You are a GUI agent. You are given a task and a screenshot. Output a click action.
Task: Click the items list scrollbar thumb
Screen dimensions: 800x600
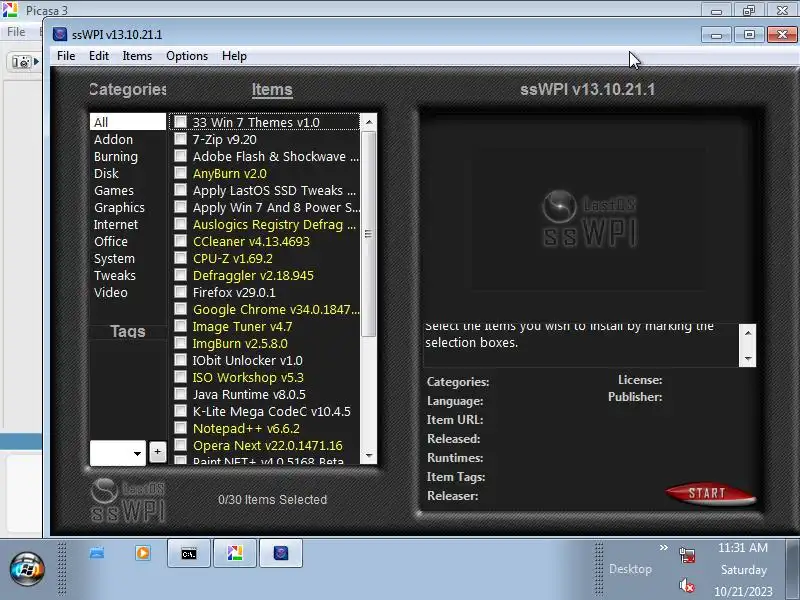368,234
